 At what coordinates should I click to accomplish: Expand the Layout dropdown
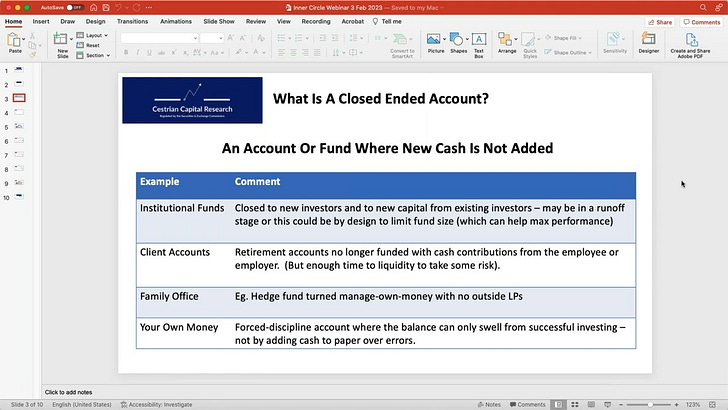pos(93,35)
